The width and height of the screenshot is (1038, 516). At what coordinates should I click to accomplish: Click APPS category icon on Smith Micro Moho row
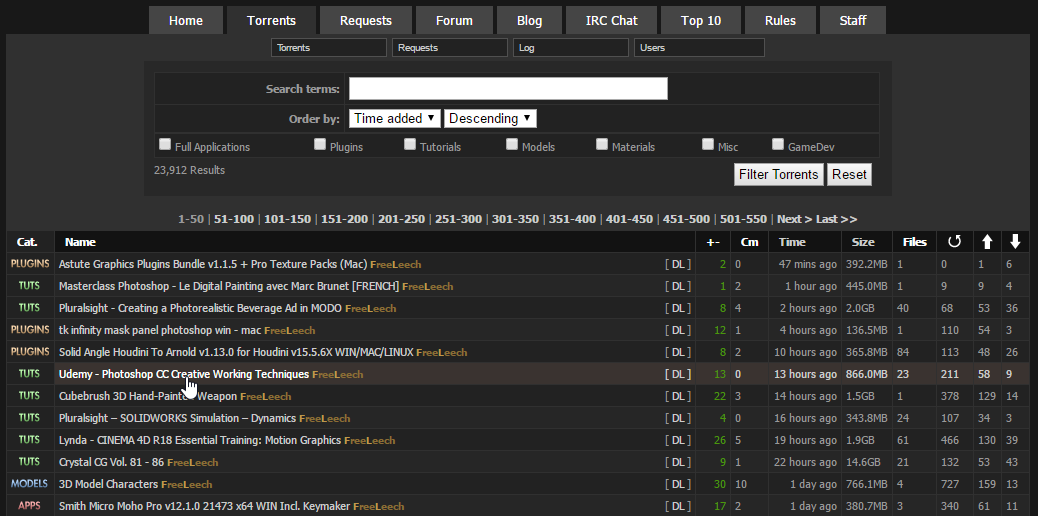click(x=30, y=505)
